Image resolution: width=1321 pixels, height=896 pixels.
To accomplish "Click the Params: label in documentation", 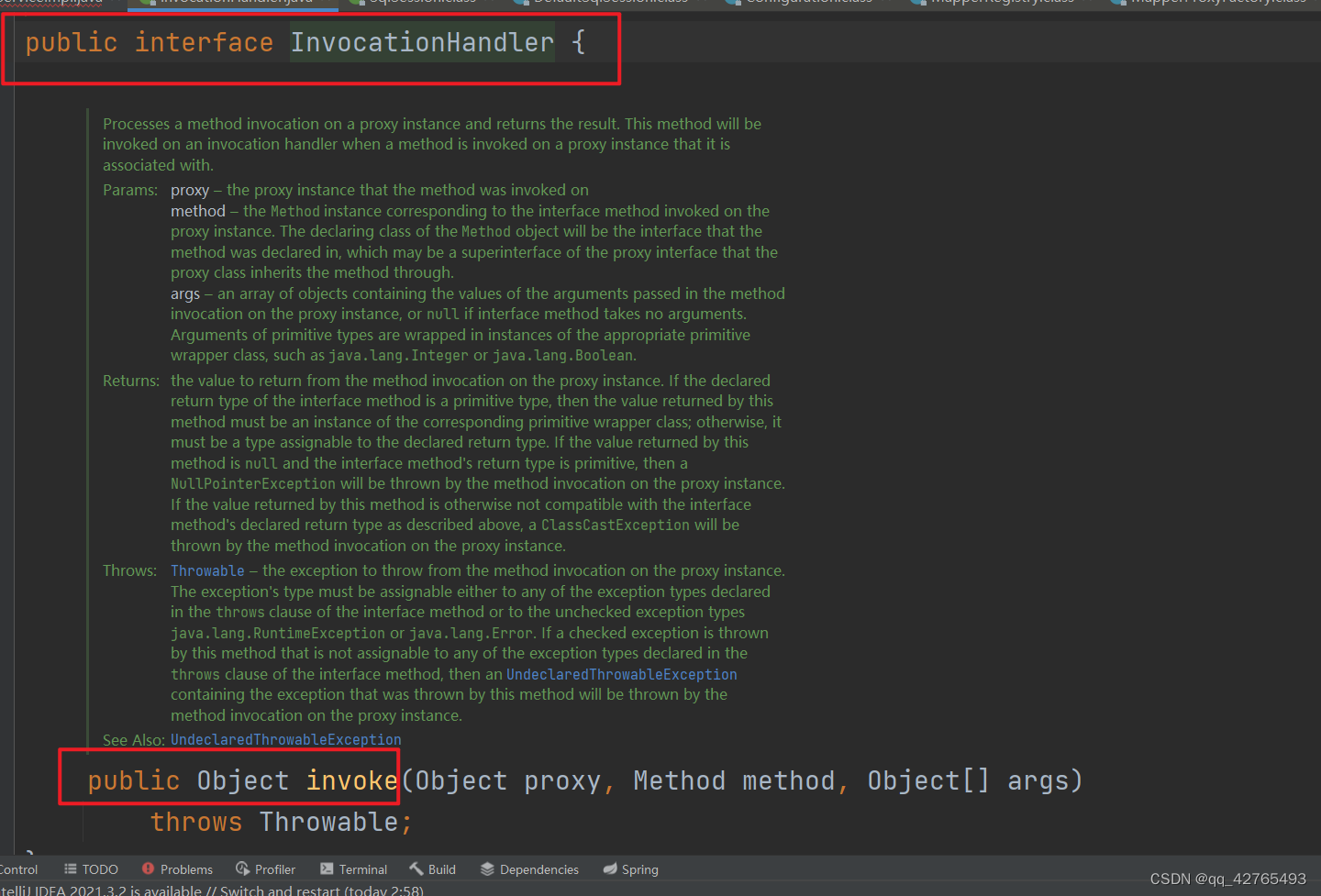I will (x=130, y=190).
